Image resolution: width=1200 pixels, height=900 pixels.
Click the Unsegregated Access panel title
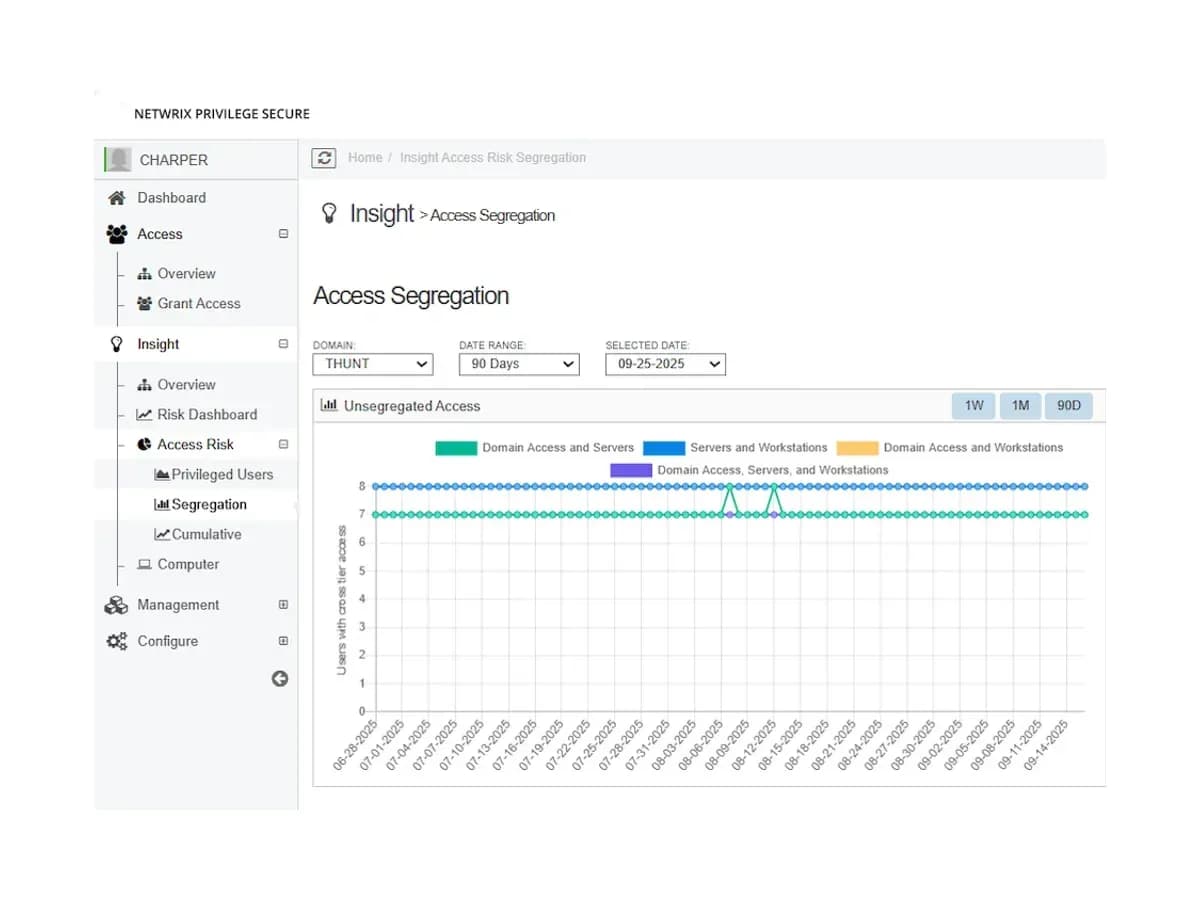(x=412, y=406)
